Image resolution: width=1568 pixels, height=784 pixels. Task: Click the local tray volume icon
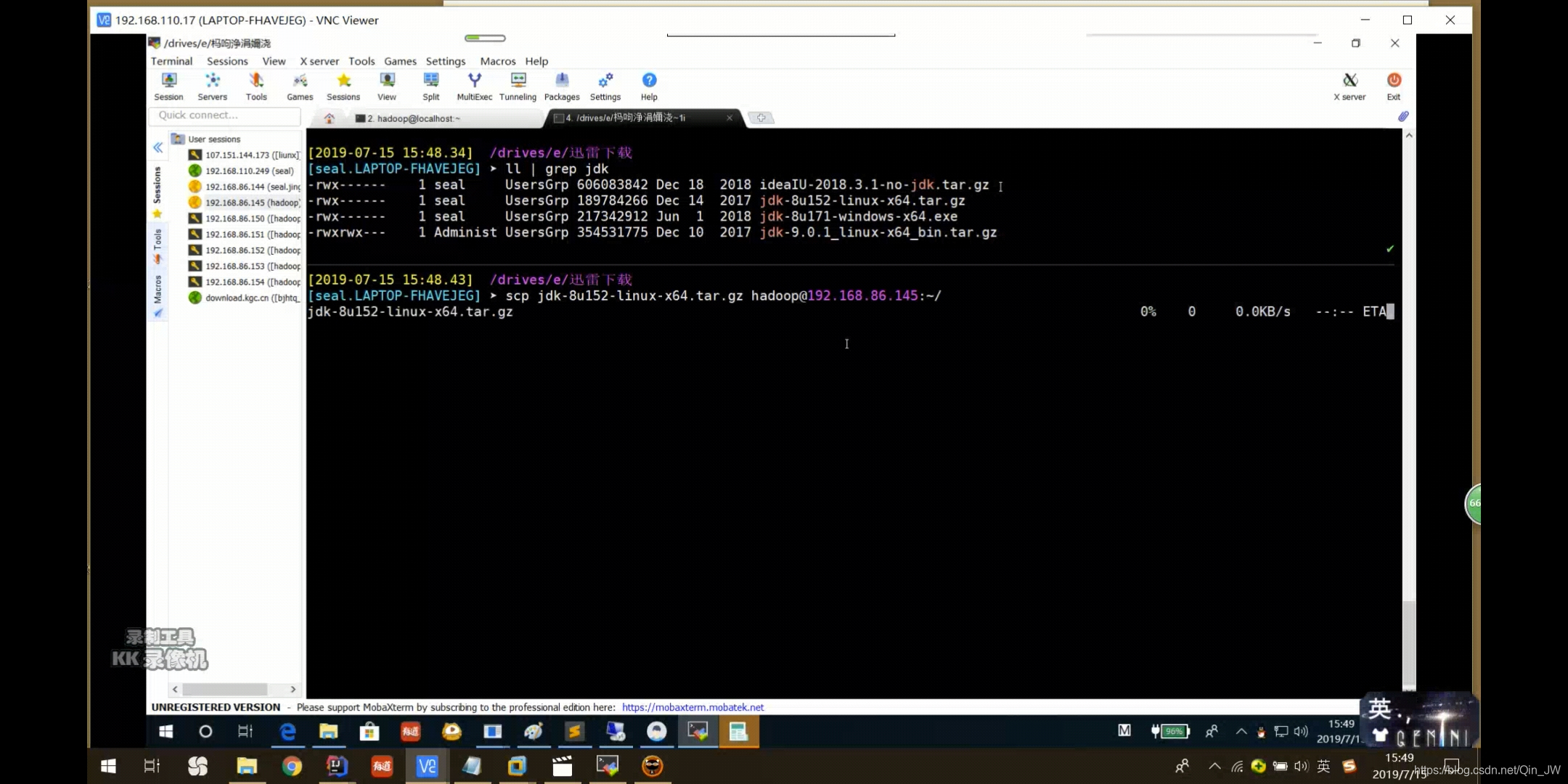pos(1301,766)
